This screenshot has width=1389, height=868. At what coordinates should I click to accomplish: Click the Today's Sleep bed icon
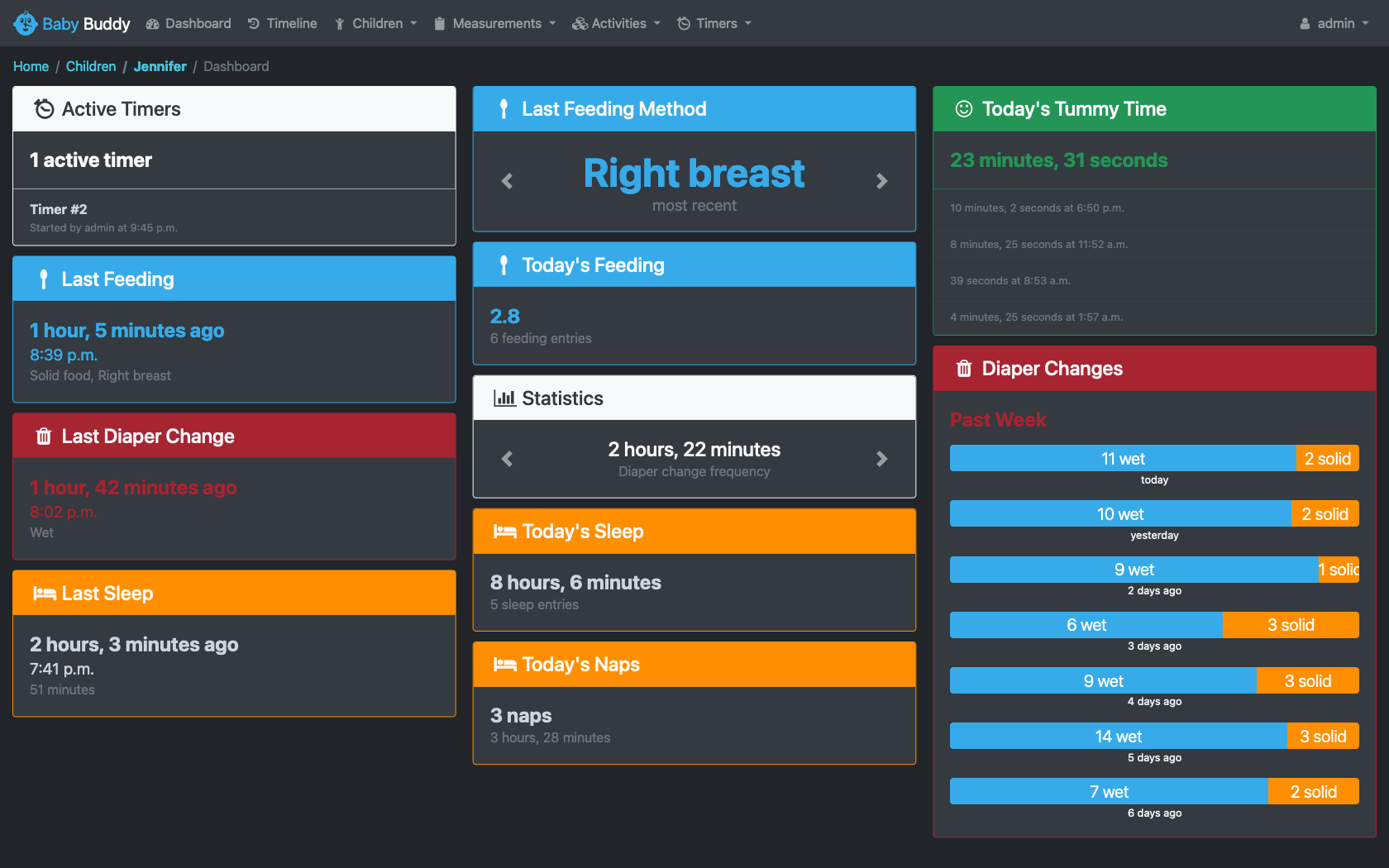click(504, 532)
